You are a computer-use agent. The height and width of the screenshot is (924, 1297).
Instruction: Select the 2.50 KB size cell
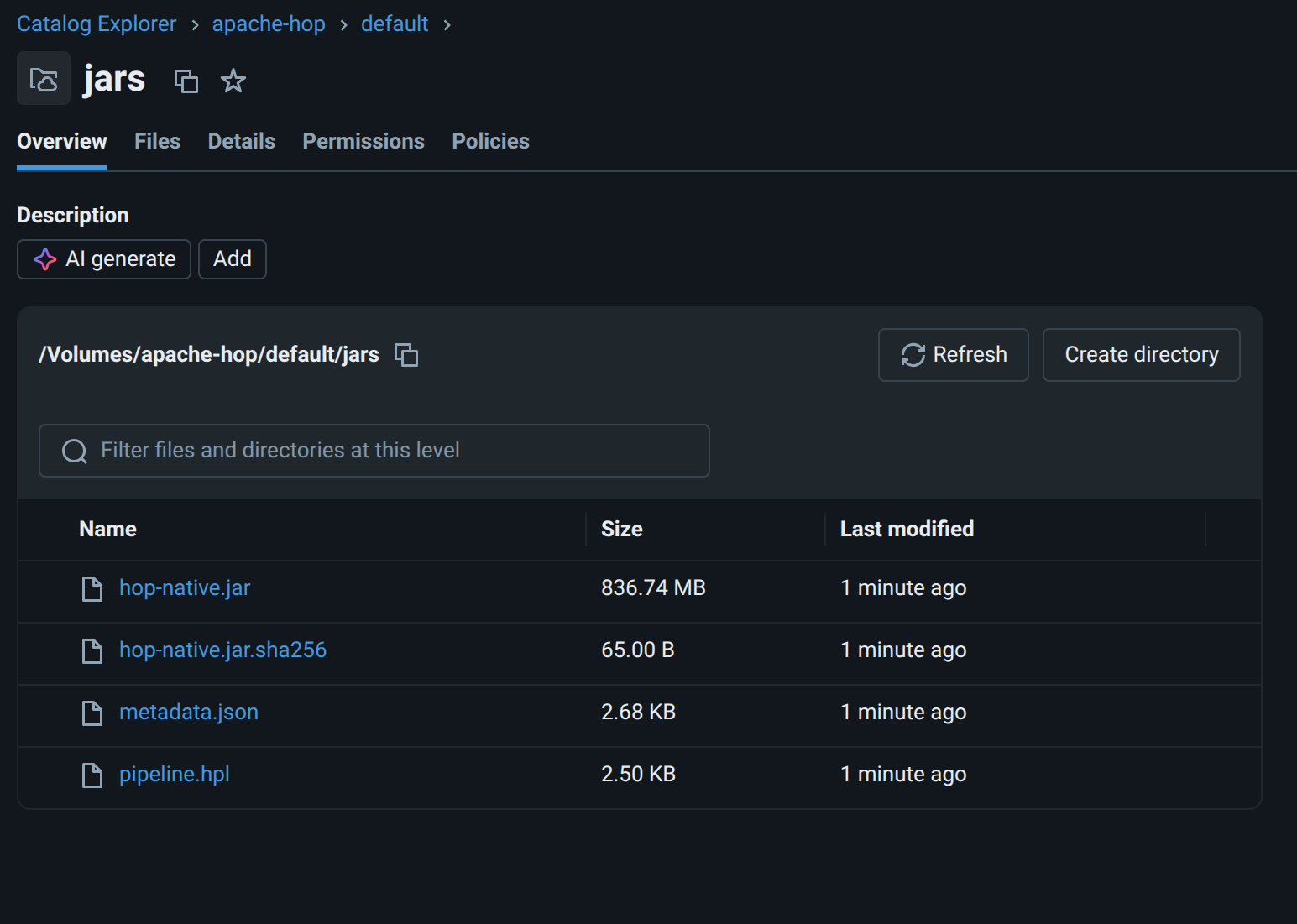(638, 774)
